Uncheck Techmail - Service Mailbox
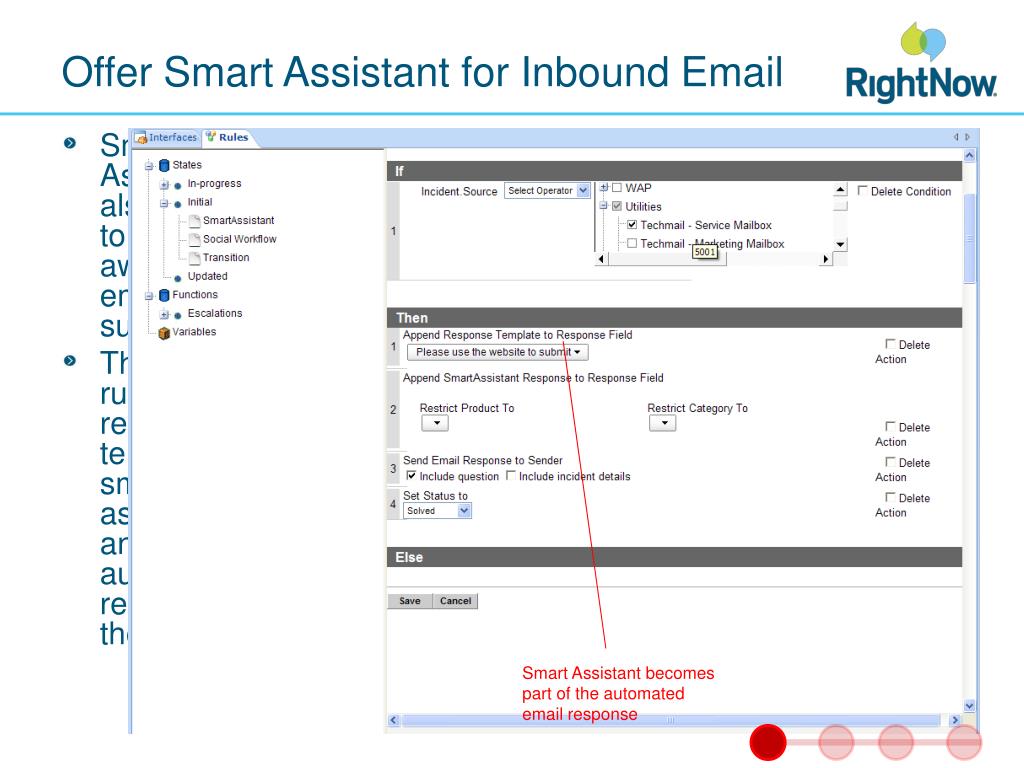The width and height of the screenshot is (1024, 768). pyautogui.click(x=632, y=225)
